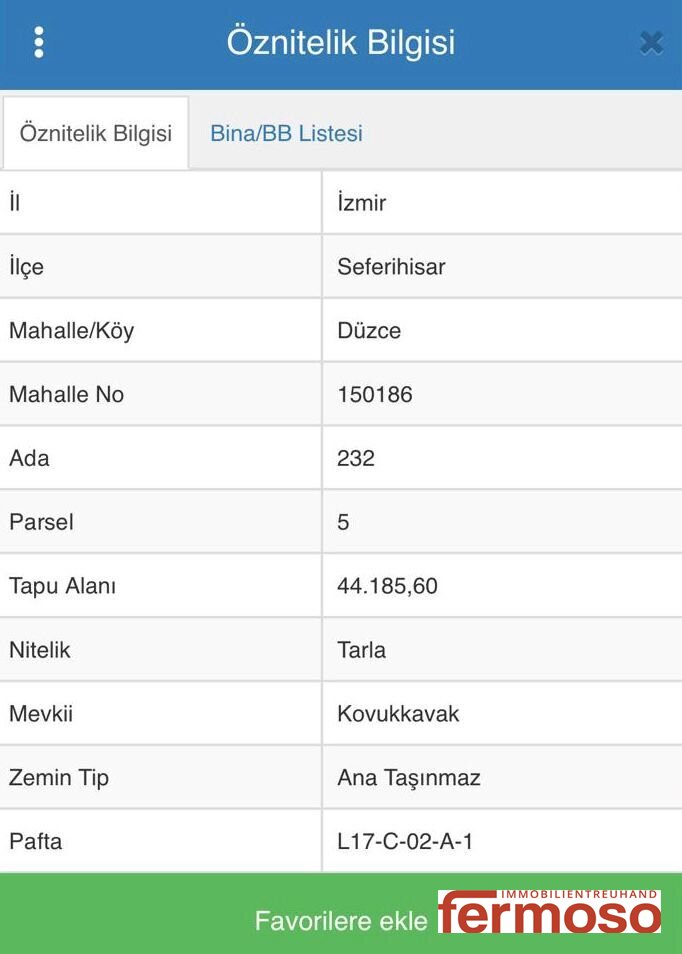Select the Mevkii value Kovukkavak
This screenshot has height=954, width=682.
398,715
